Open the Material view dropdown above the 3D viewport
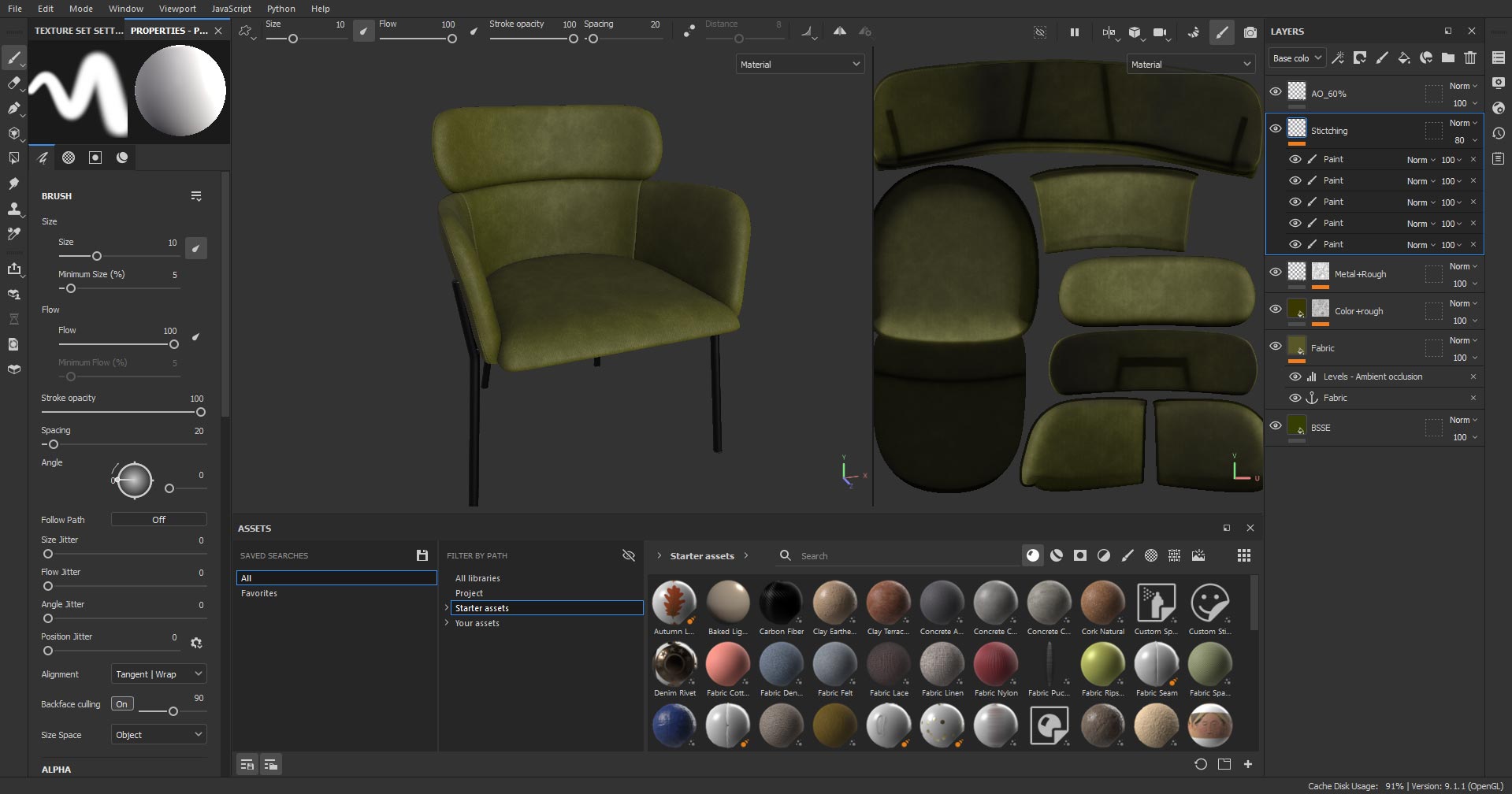 (x=799, y=64)
